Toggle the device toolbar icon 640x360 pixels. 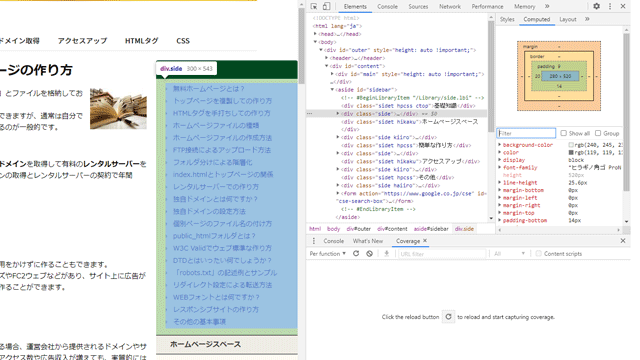pyautogui.click(x=326, y=6)
